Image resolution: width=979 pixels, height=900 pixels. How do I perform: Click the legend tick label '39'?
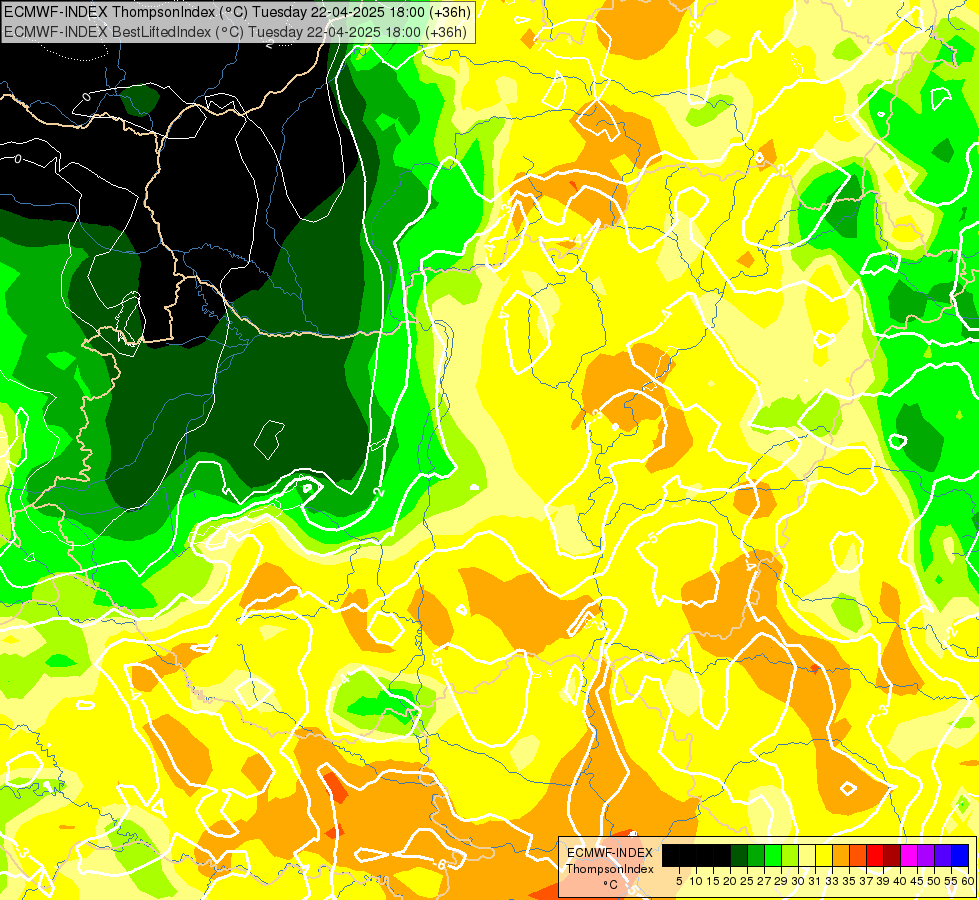(883, 881)
